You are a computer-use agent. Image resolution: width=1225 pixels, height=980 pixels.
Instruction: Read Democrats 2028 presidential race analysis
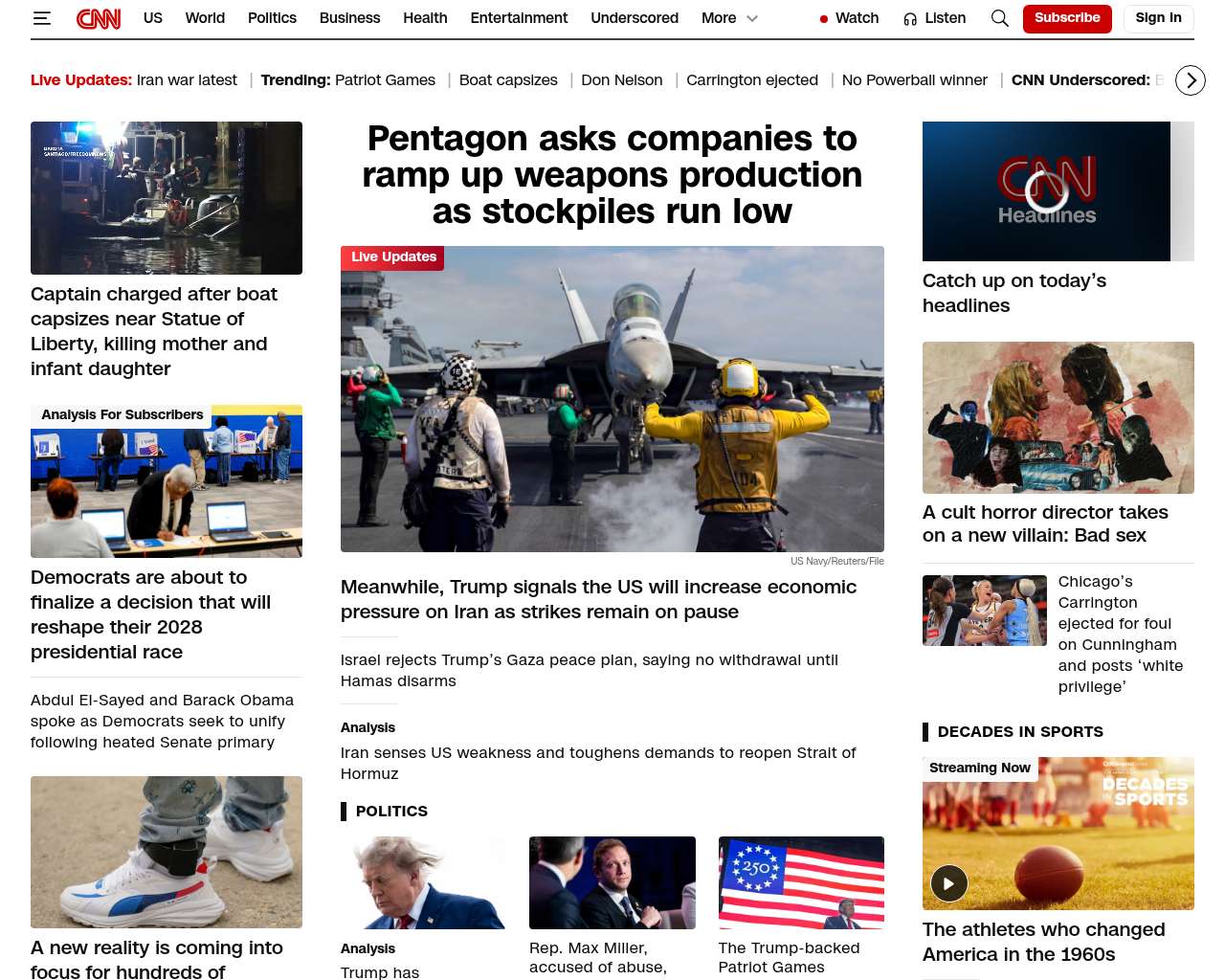coord(151,614)
